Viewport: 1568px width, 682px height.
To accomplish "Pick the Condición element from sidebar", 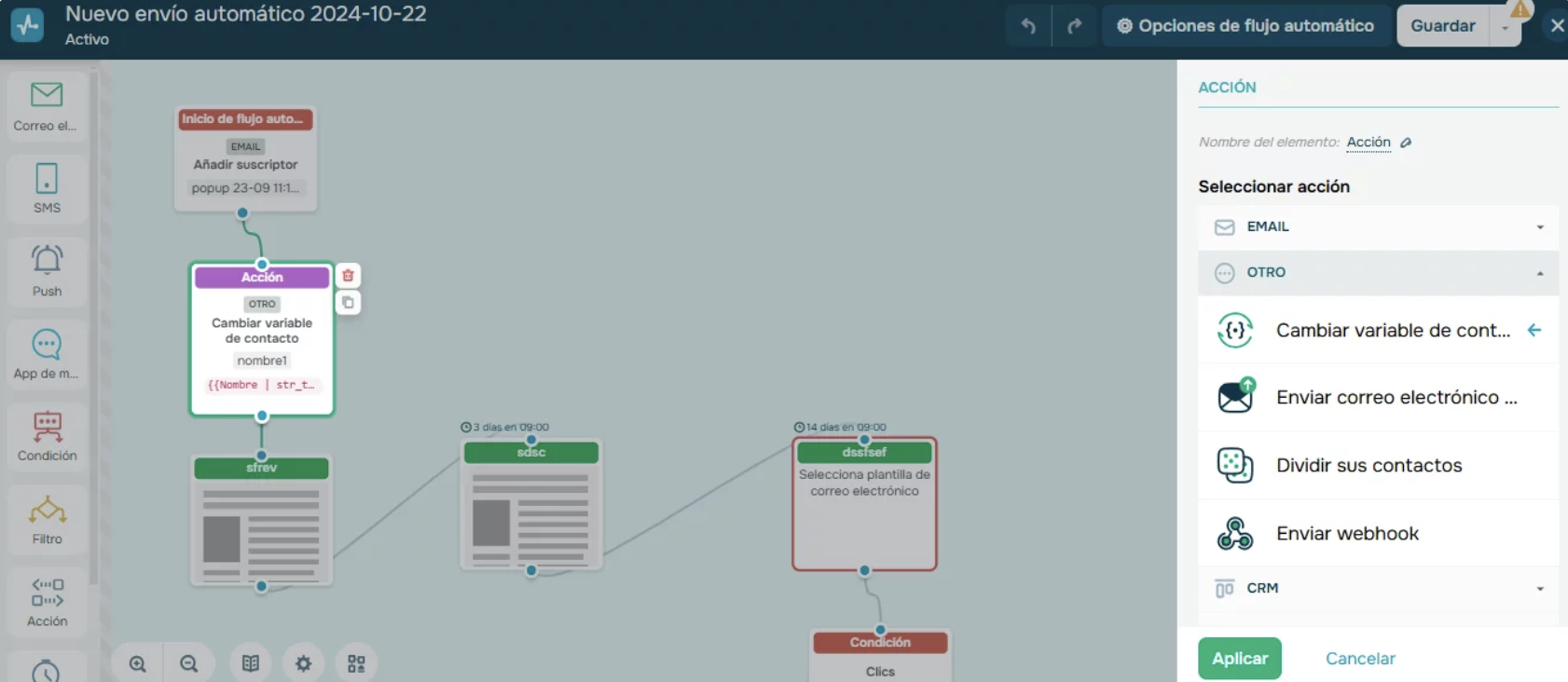I will 47,436.
